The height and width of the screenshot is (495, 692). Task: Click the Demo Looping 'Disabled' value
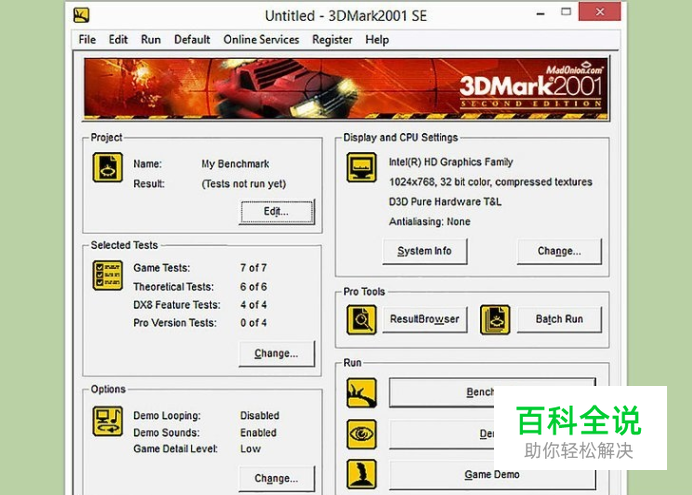point(260,416)
